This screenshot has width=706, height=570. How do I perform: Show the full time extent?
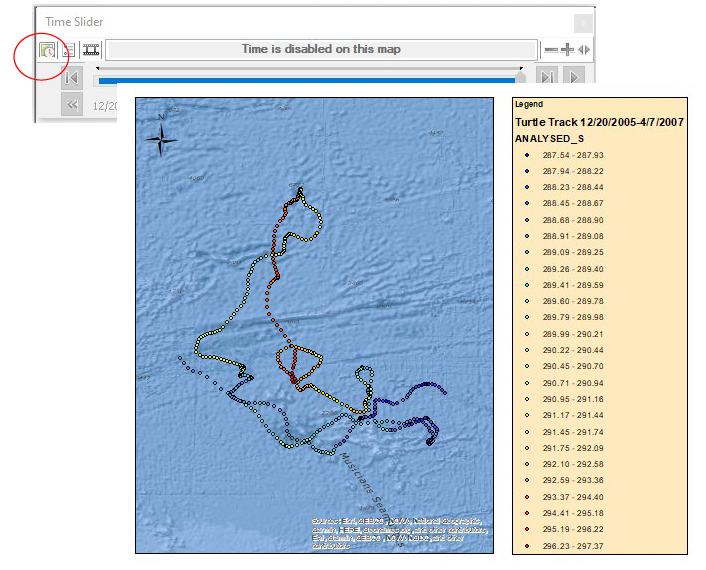click(x=584, y=49)
